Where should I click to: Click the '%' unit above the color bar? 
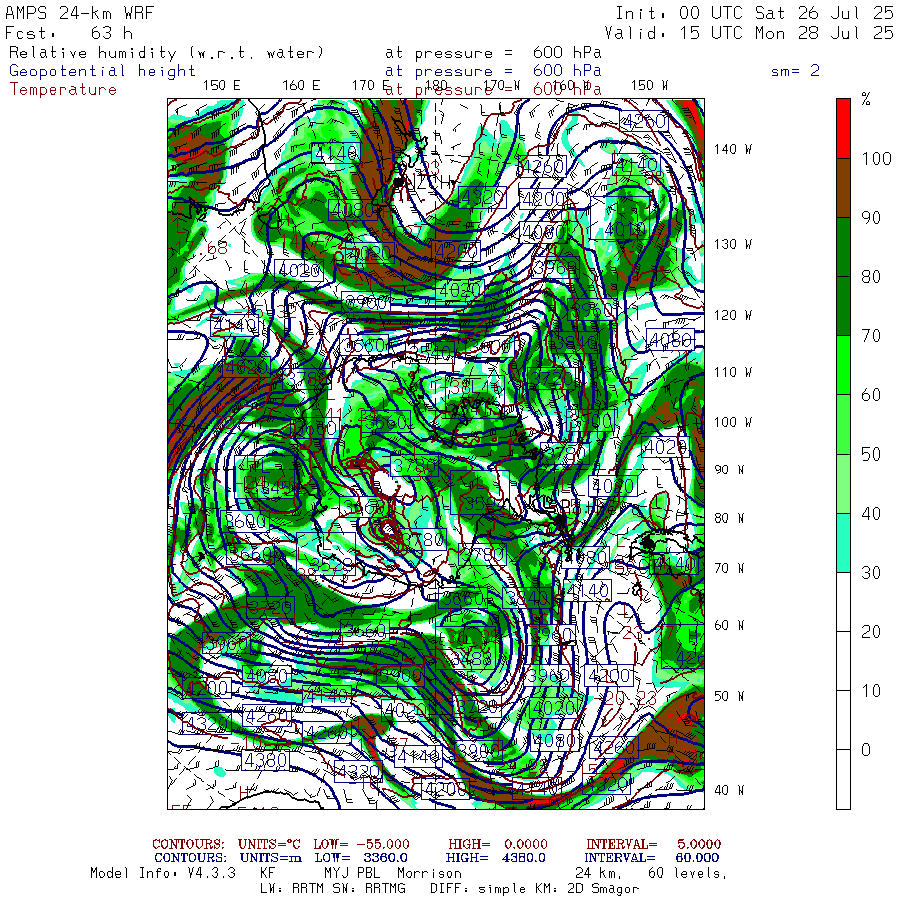click(x=866, y=100)
